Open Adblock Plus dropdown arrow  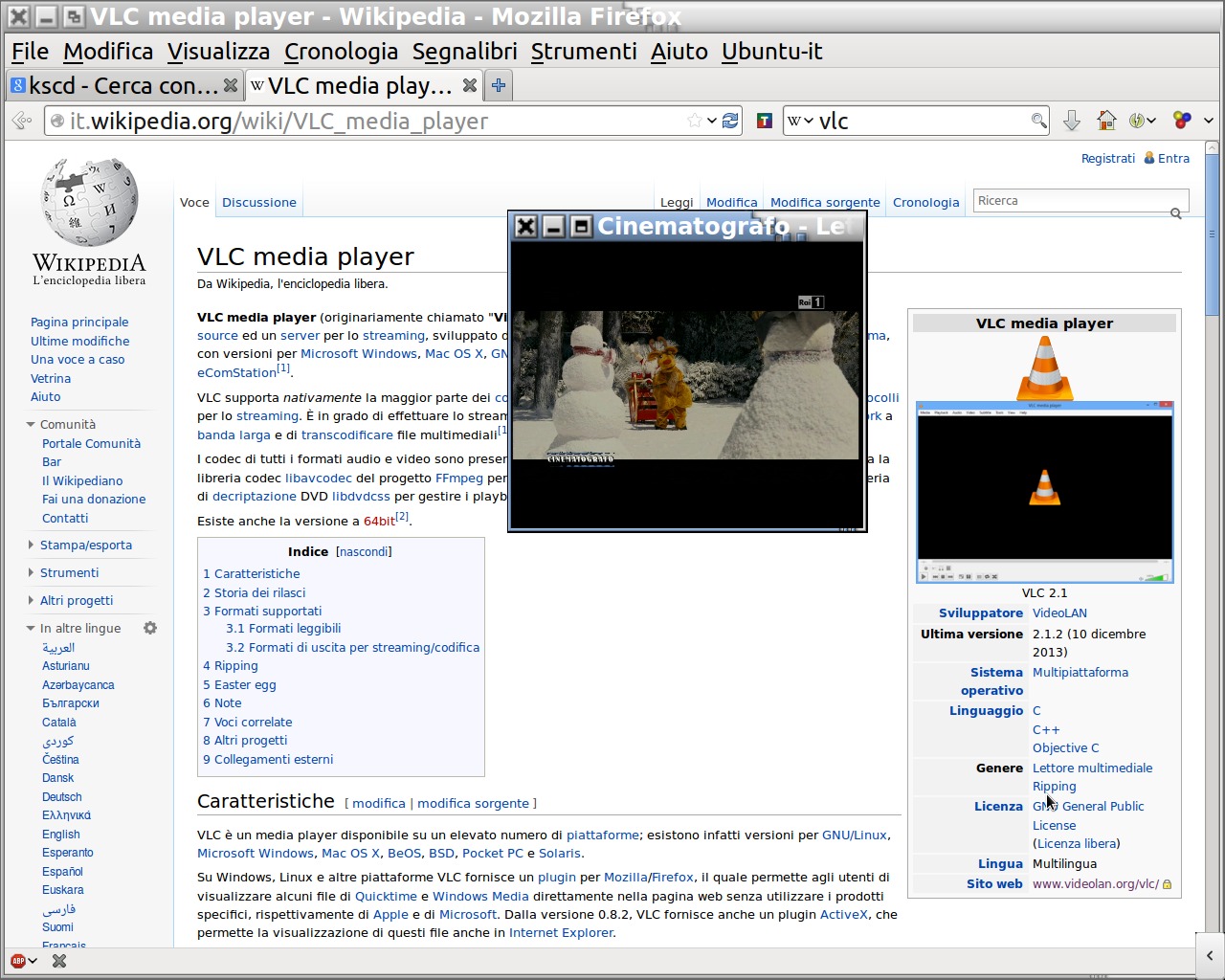[33, 961]
